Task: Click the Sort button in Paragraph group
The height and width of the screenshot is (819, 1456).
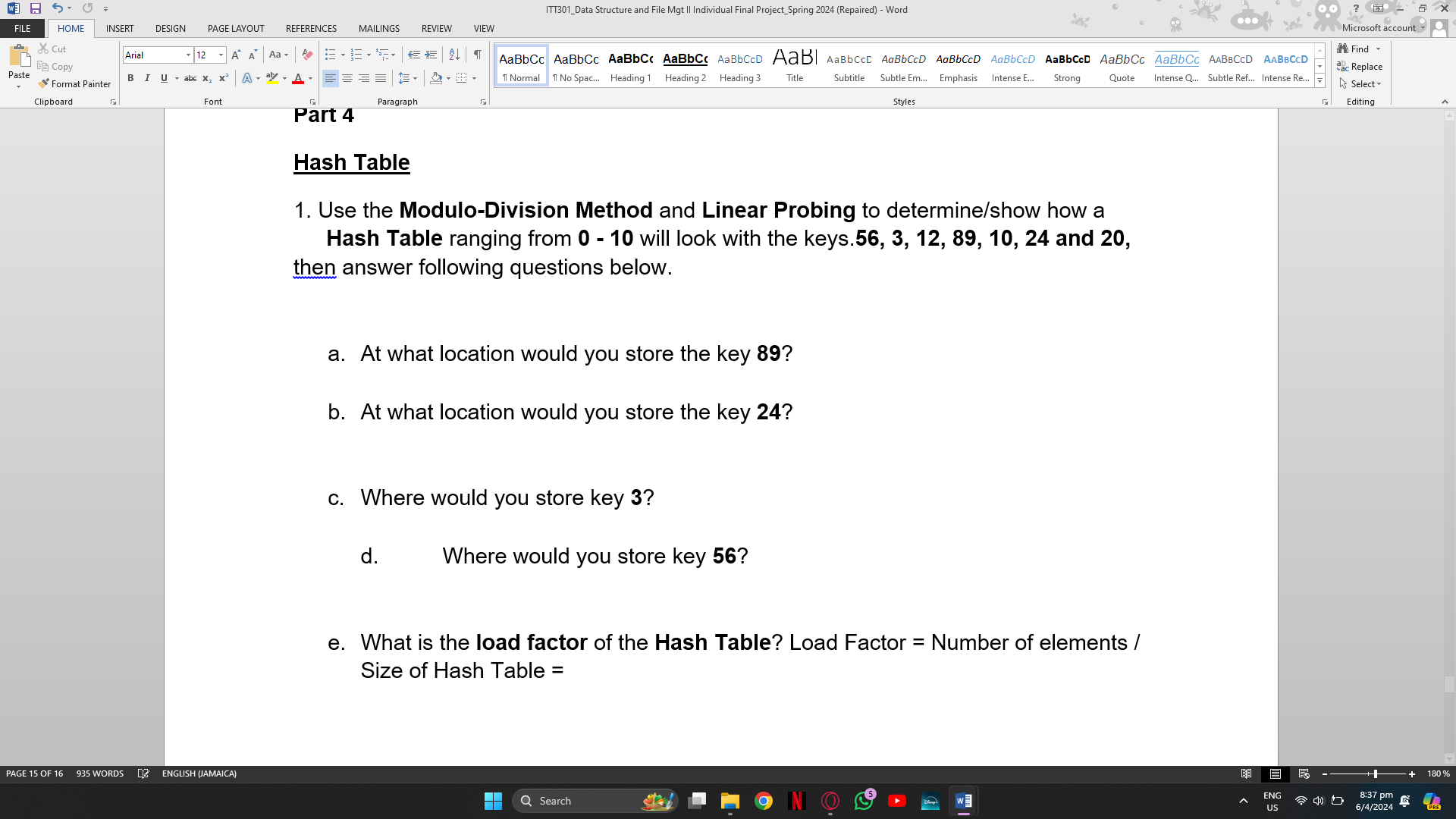Action: point(454,55)
